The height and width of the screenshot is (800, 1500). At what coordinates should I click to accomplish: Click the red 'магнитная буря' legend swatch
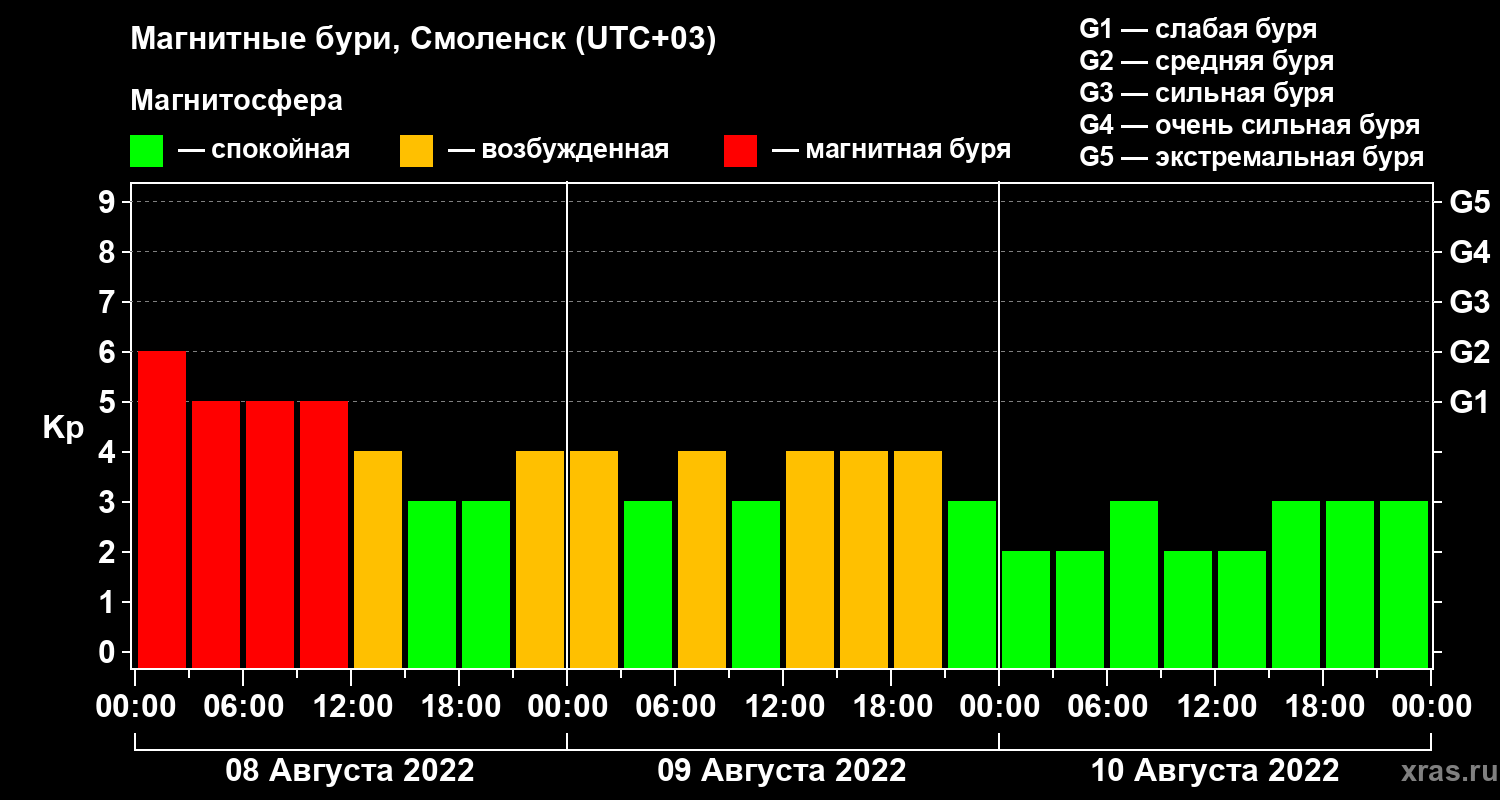740,151
